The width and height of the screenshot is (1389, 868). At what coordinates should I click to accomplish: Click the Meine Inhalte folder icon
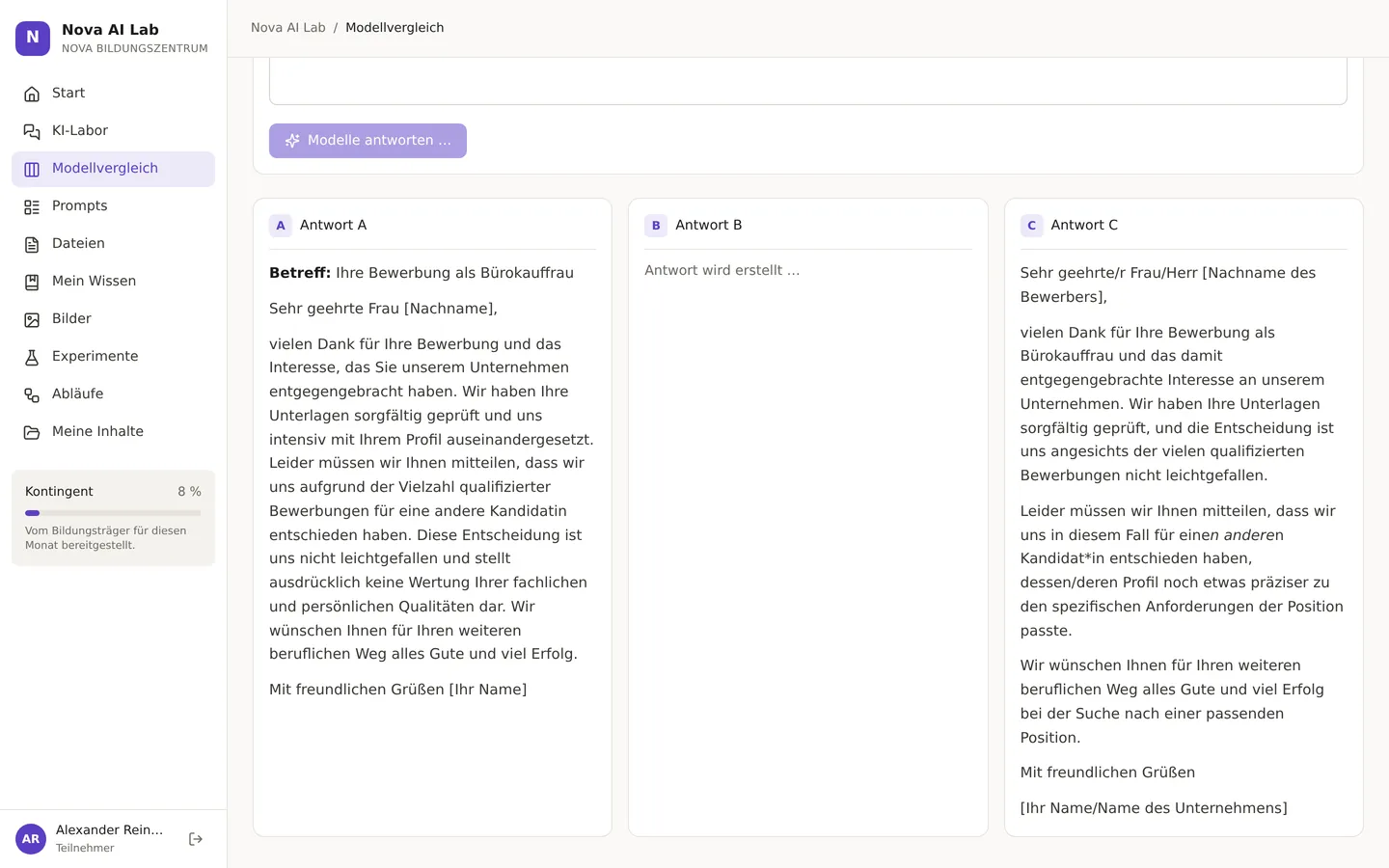point(32,432)
